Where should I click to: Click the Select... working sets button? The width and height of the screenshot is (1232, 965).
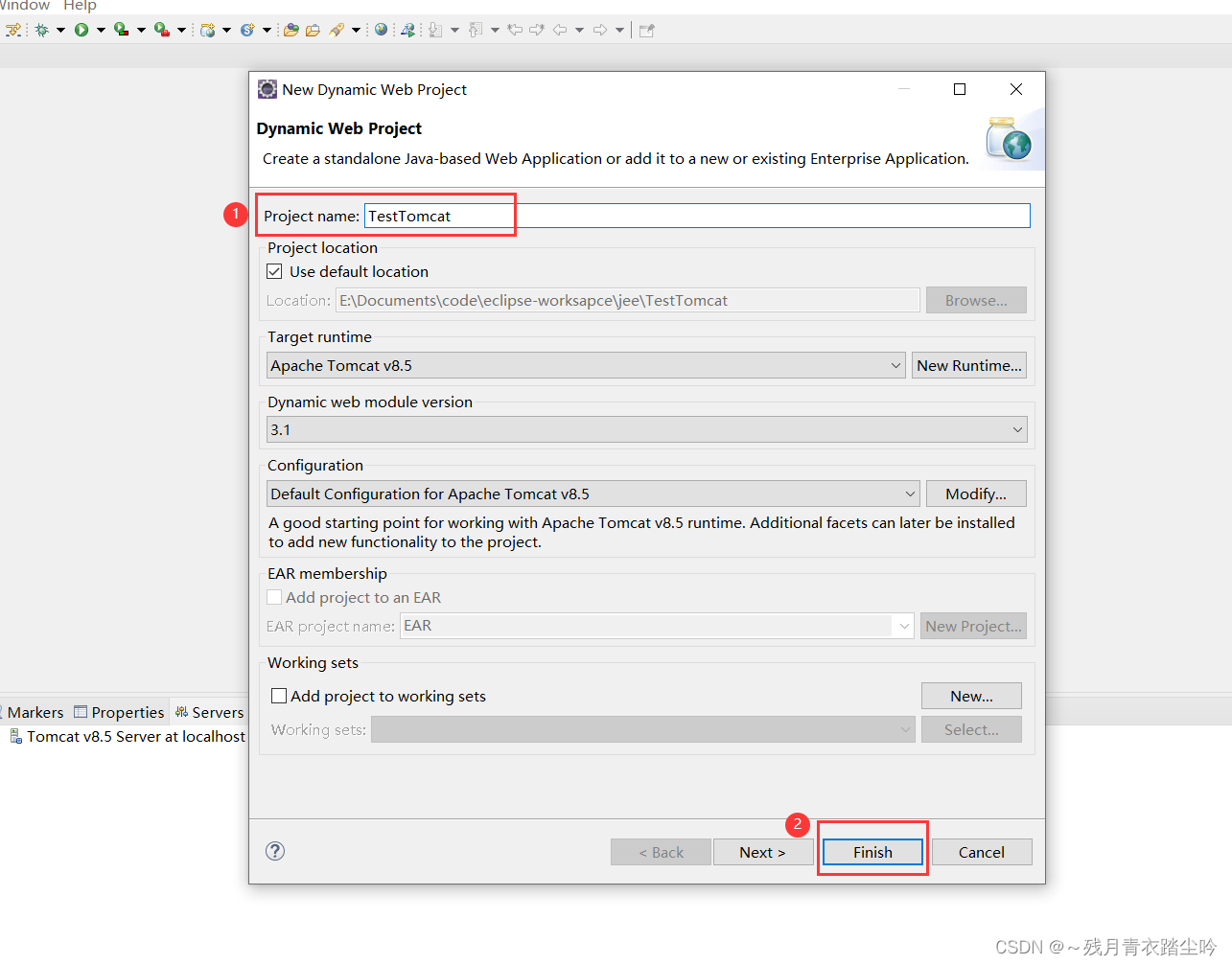(971, 729)
